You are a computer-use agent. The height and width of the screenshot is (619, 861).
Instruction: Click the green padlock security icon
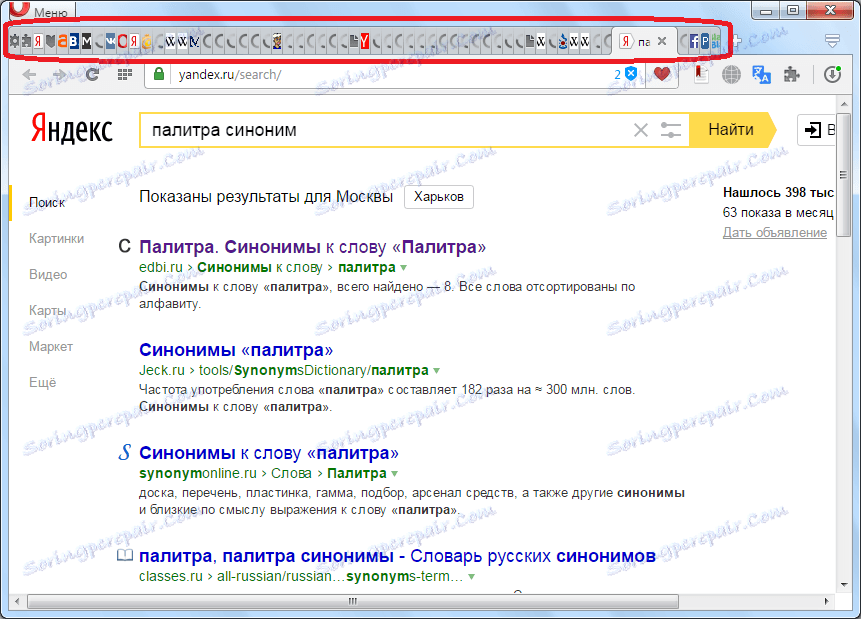pyautogui.click(x=159, y=74)
